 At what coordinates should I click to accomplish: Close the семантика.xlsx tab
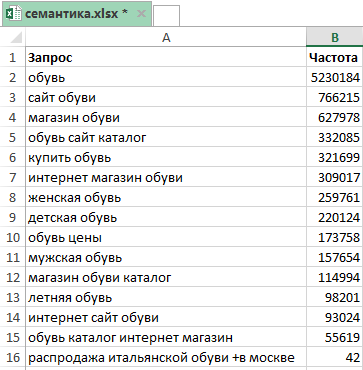tap(141, 14)
